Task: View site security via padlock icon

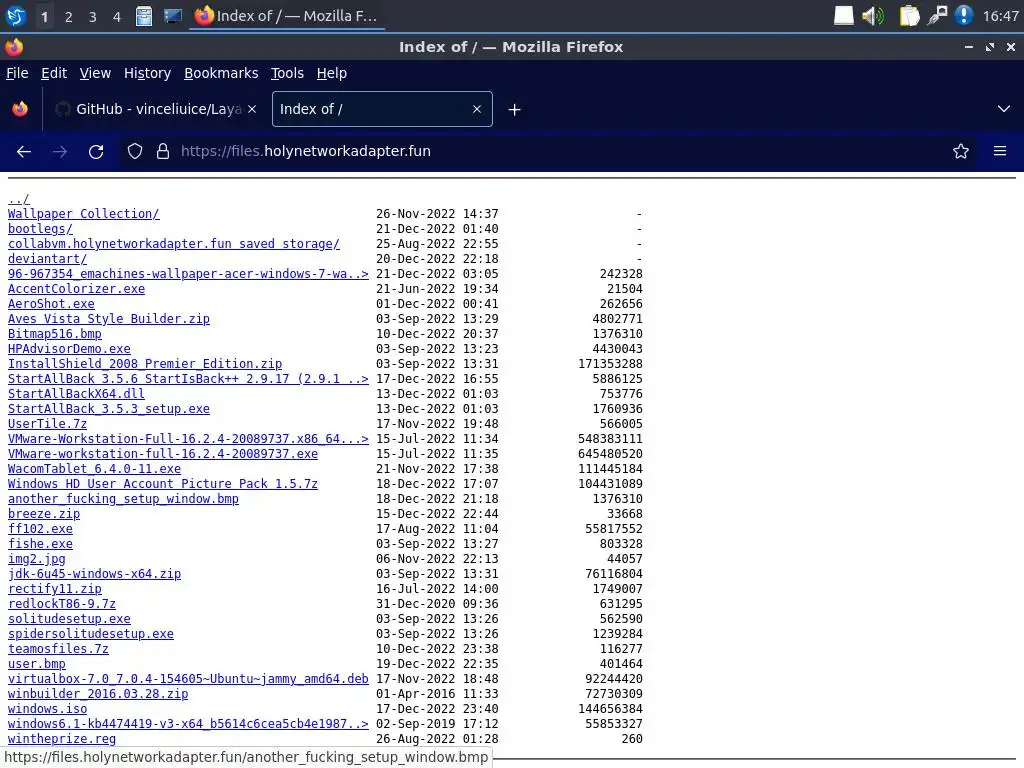Action: (163, 152)
